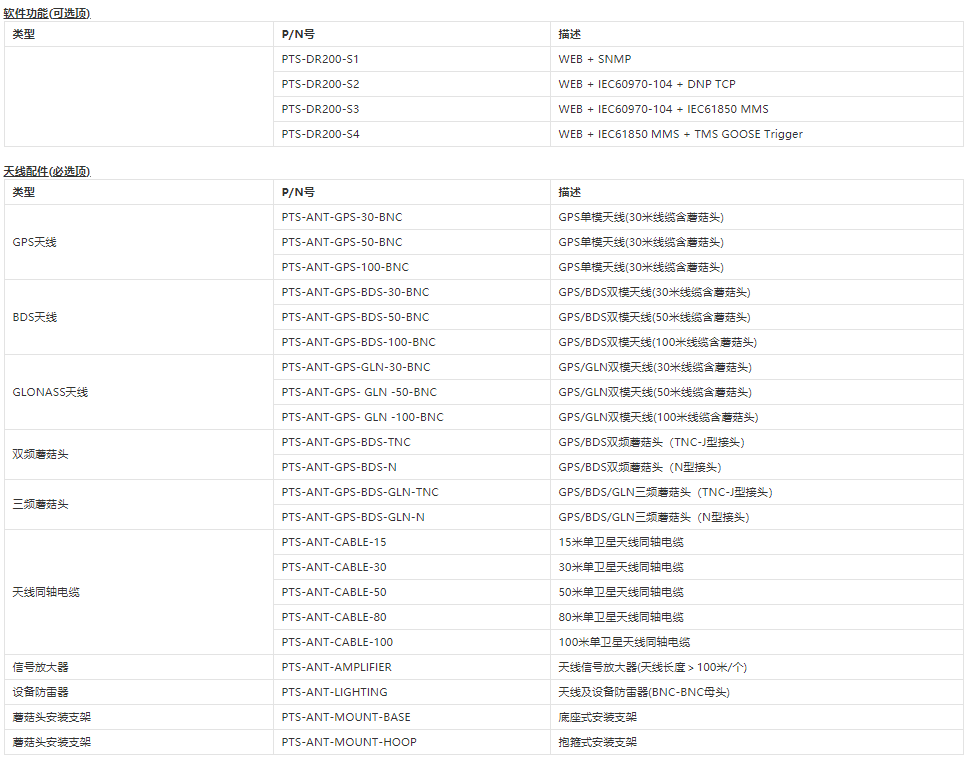968x759 pixels.
Task: Select the WEB + SNMP description
Action: [594, 59]
